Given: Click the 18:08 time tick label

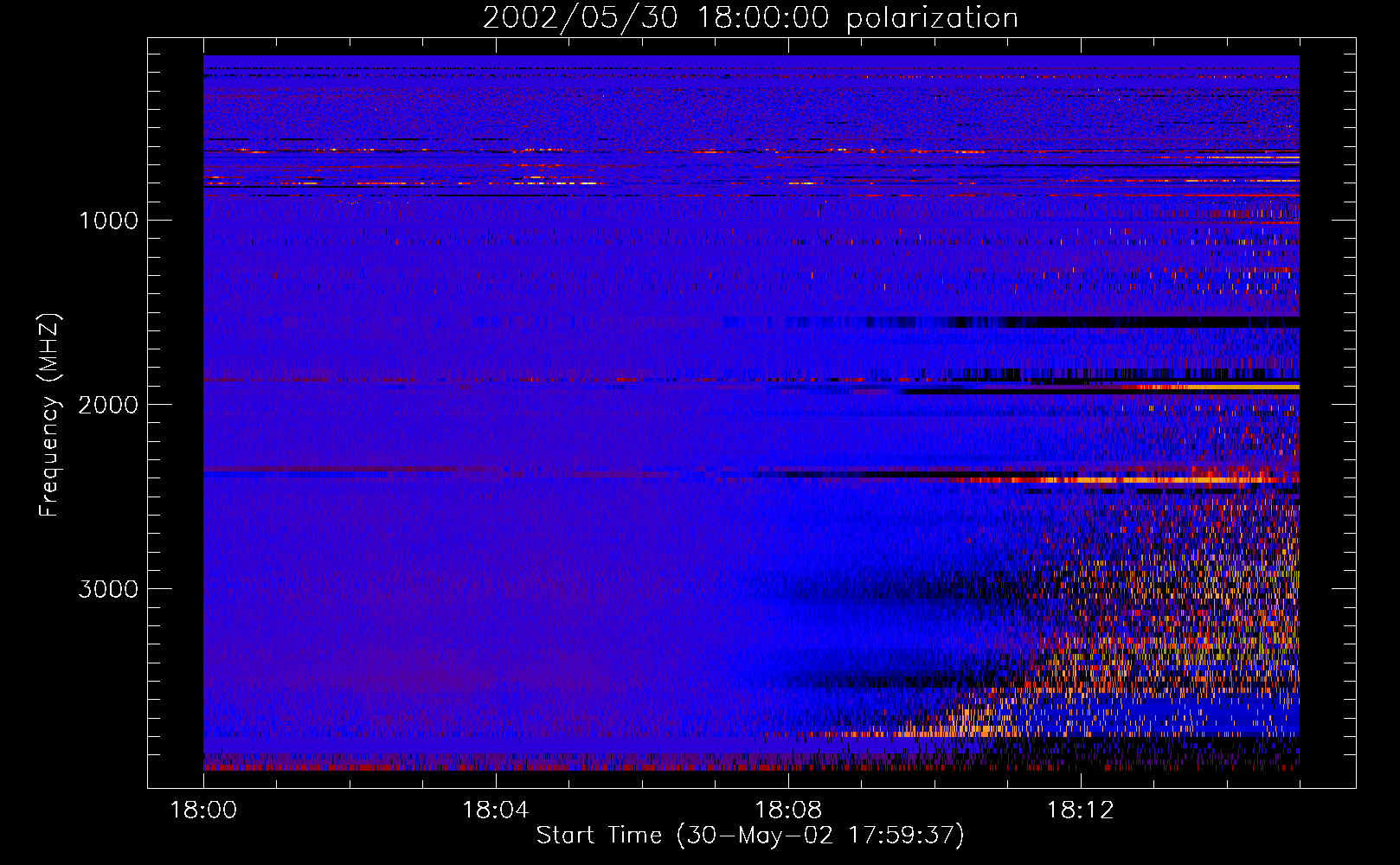Looking at the screenshot, I should point(787,811).
